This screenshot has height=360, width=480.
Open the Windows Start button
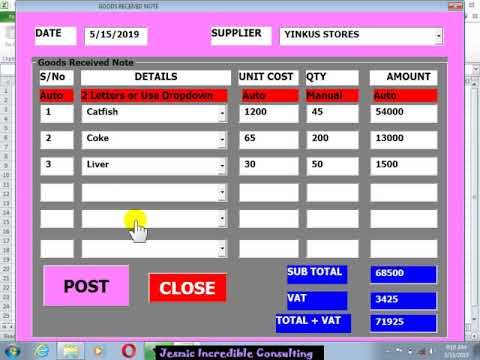[12, 351]
